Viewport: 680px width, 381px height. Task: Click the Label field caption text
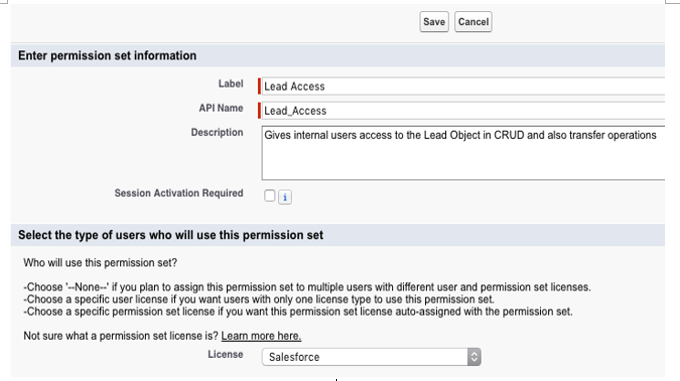pyautogui.click(x=231, y=84)
